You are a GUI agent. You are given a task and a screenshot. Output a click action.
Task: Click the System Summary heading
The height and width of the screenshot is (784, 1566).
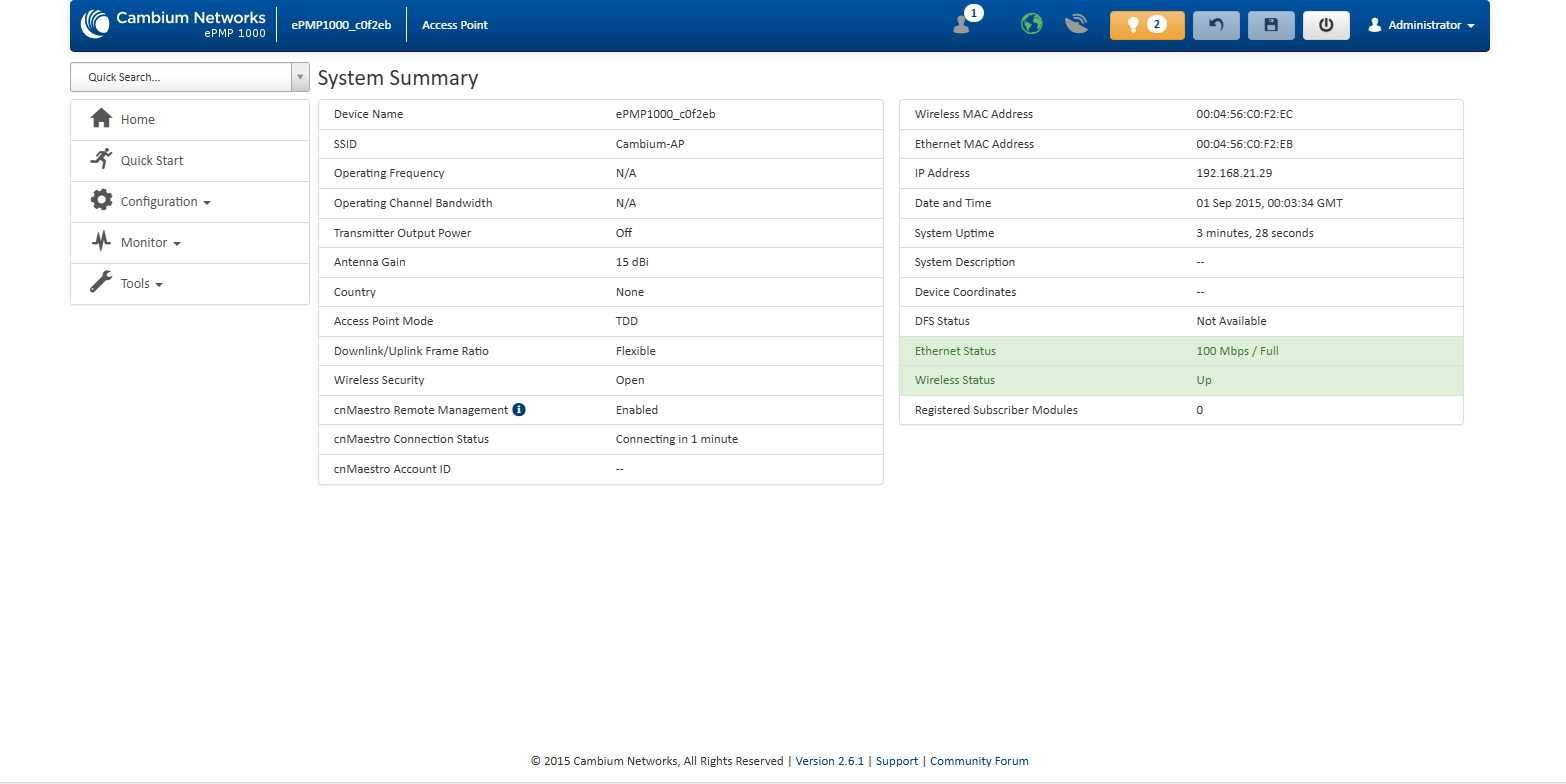398,78
